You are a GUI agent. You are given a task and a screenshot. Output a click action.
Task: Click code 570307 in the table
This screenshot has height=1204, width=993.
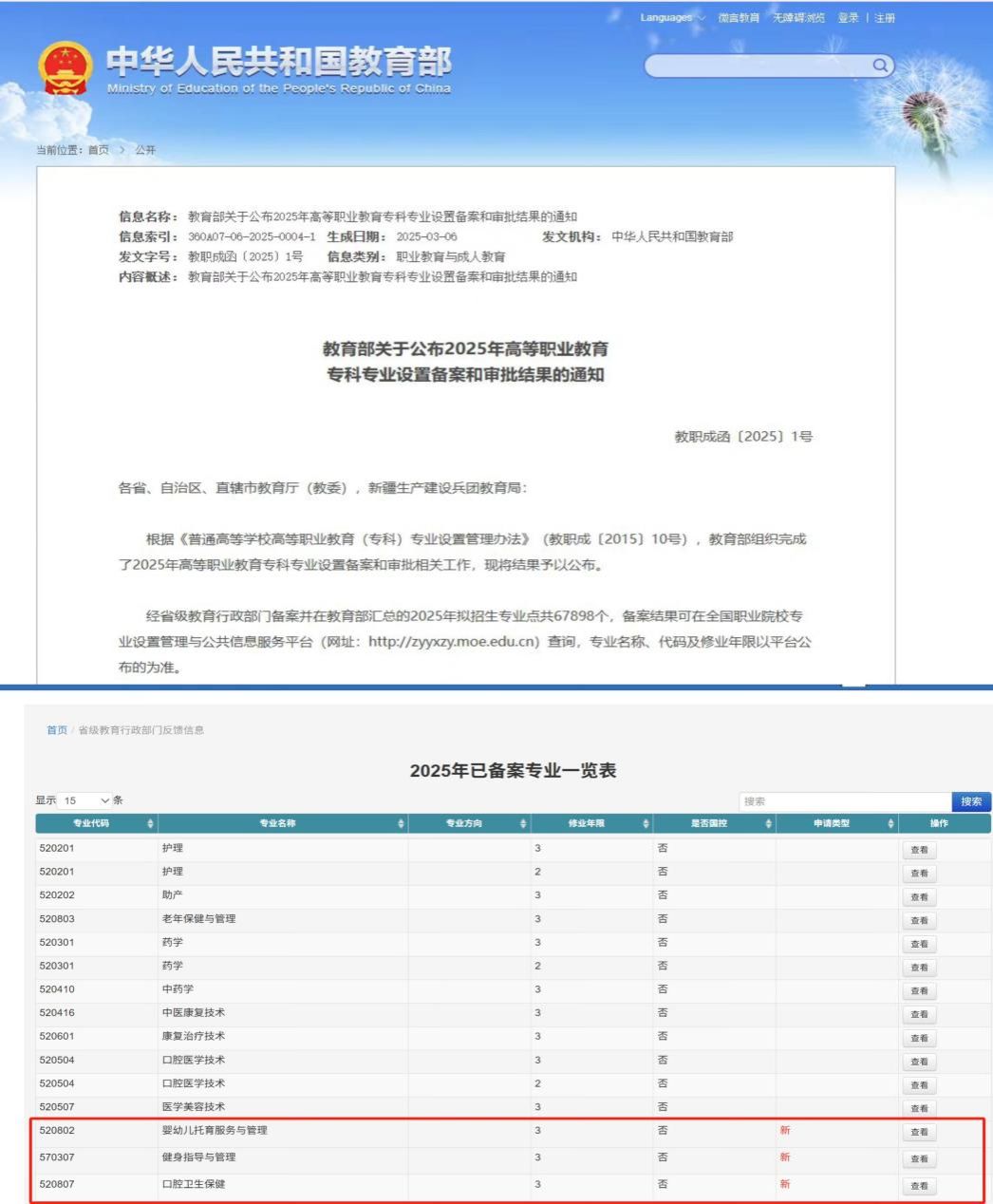[57, 1157]
